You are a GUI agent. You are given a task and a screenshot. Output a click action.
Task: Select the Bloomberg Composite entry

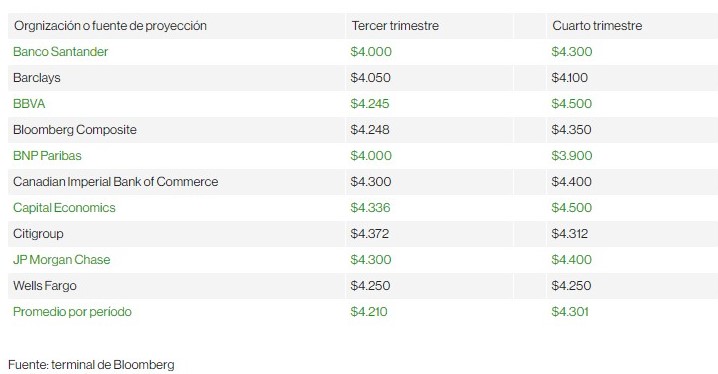pos(75,130)
